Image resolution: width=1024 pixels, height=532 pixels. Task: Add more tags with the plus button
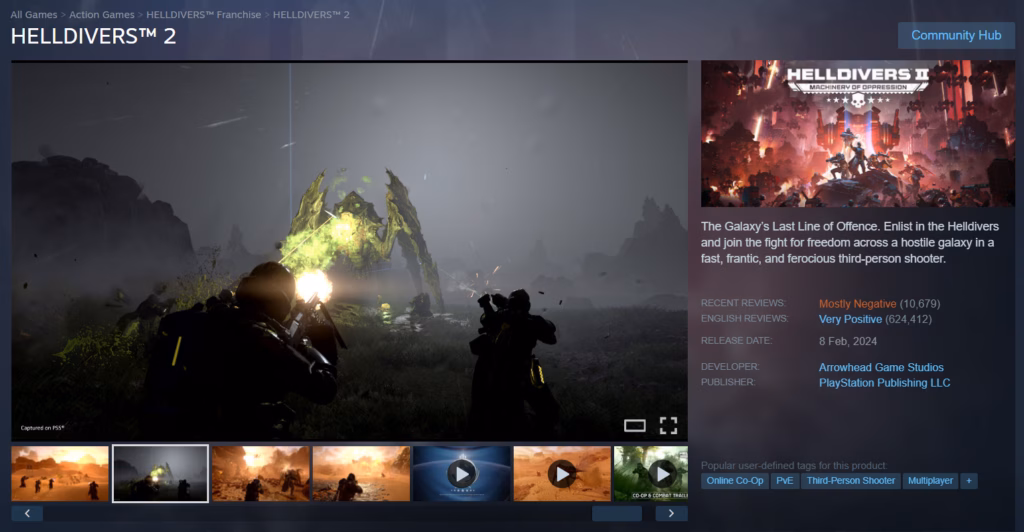point(968,480)
